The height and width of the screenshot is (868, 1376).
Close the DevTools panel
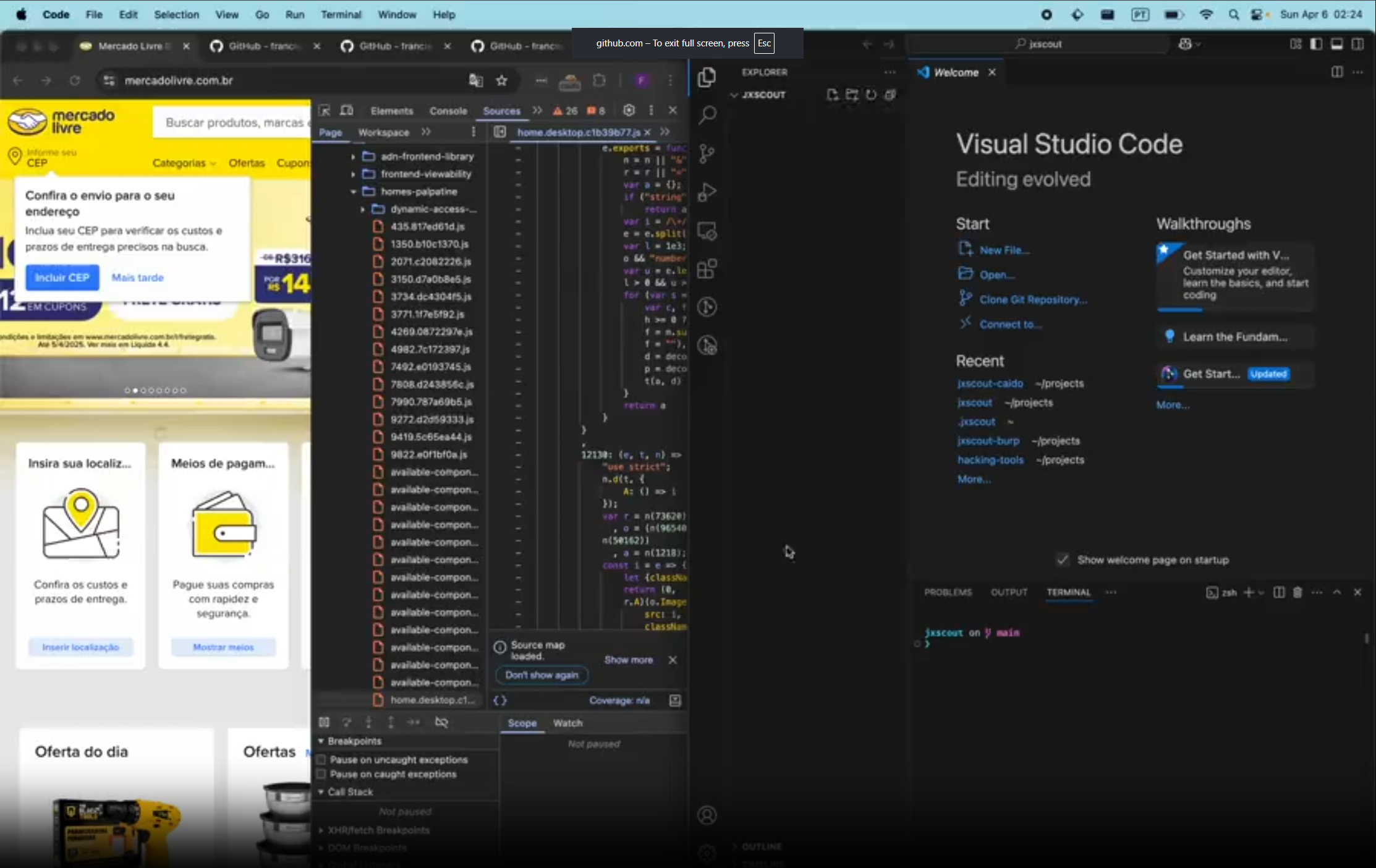point(673,110)
